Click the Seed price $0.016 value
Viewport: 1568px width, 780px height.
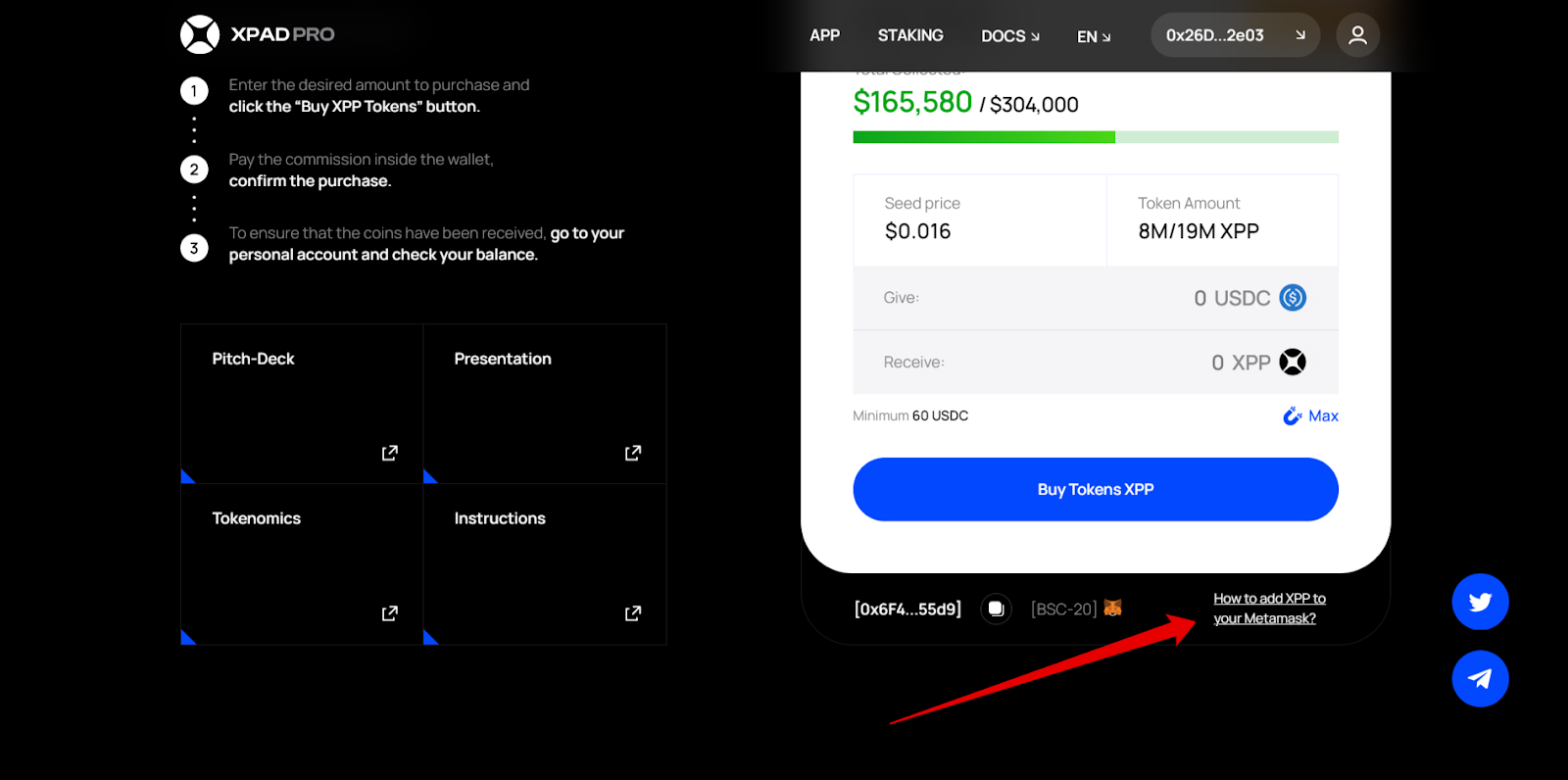[917, 231]
